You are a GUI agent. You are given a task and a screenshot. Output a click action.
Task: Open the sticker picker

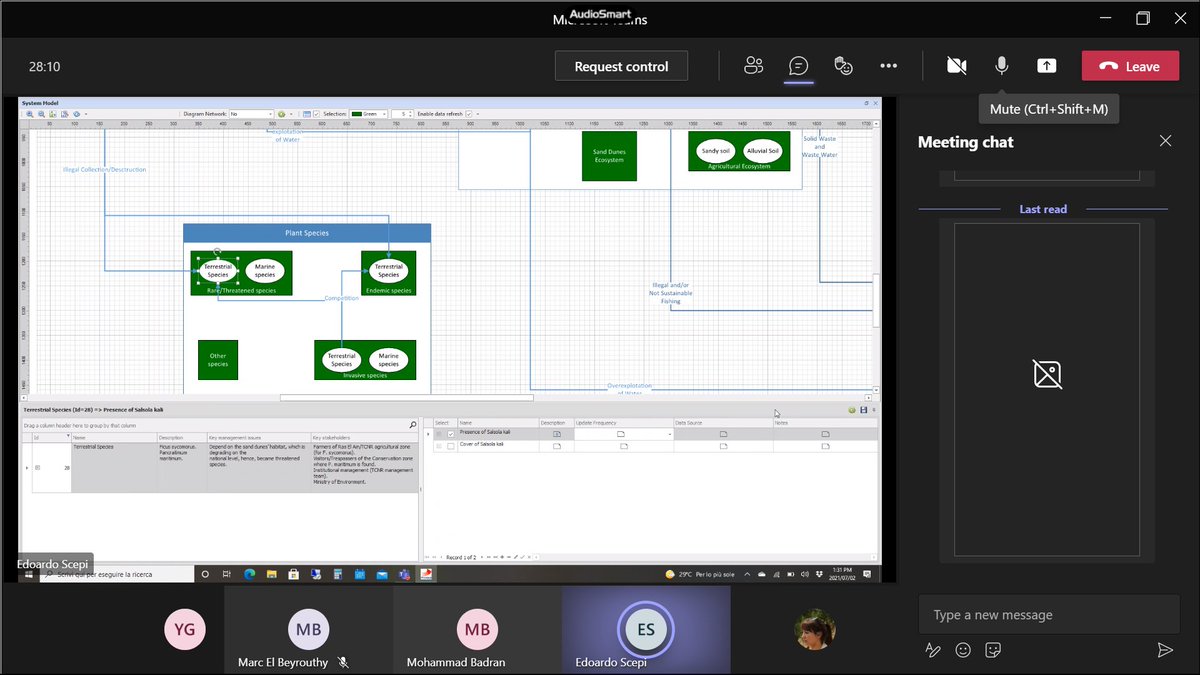coord(993,650)
